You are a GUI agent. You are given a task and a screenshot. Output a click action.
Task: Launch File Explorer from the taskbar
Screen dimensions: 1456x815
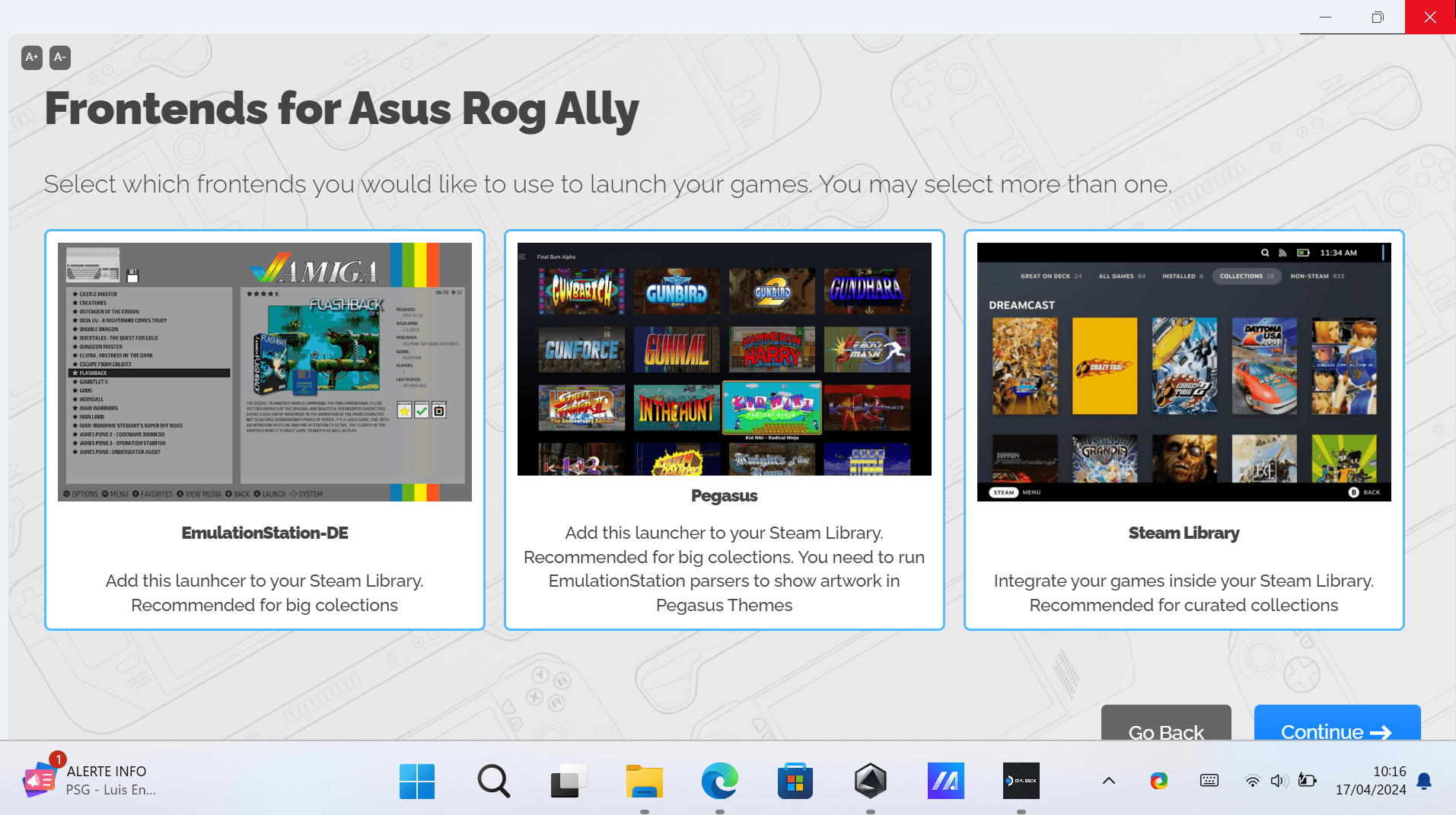[644, 781]
